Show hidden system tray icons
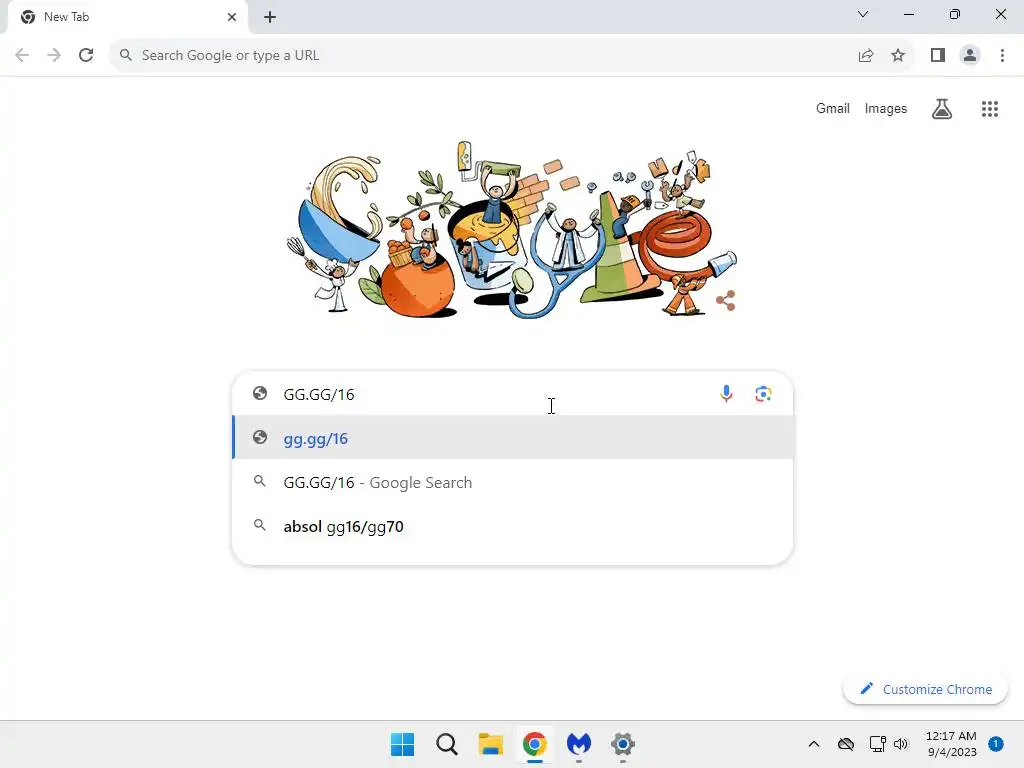Viewport: 1024px width, 768px height. pos(814,744)
